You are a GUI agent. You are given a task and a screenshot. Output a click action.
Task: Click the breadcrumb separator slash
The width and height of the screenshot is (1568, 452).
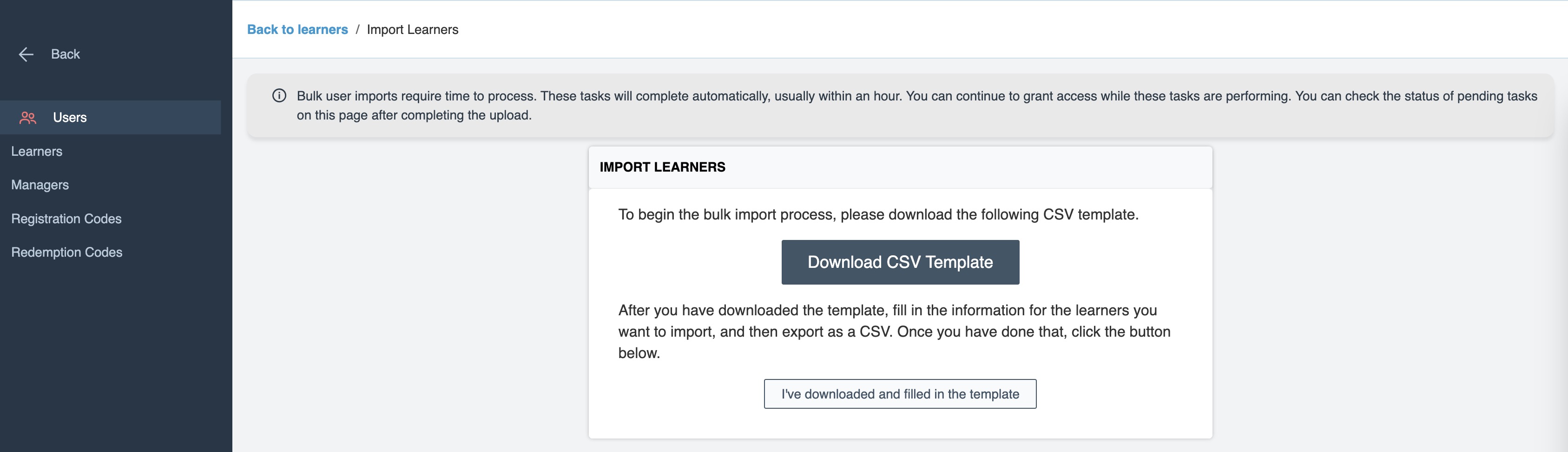358,29
